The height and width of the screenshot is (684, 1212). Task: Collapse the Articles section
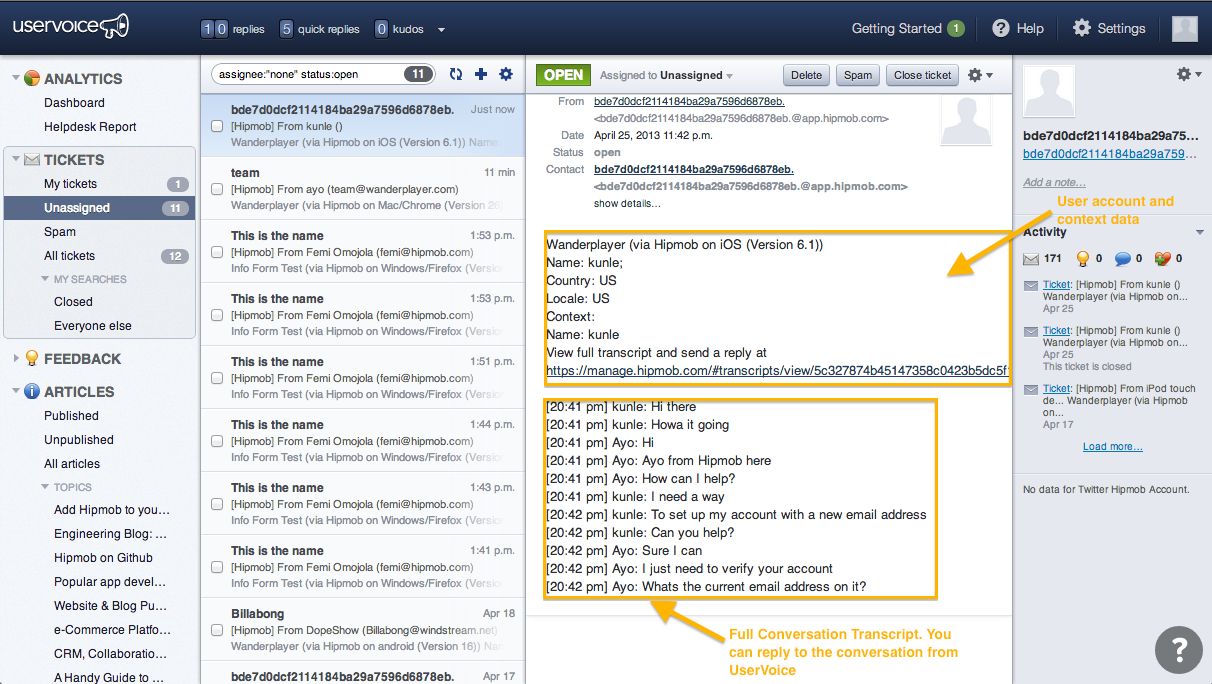pos(15,391)
